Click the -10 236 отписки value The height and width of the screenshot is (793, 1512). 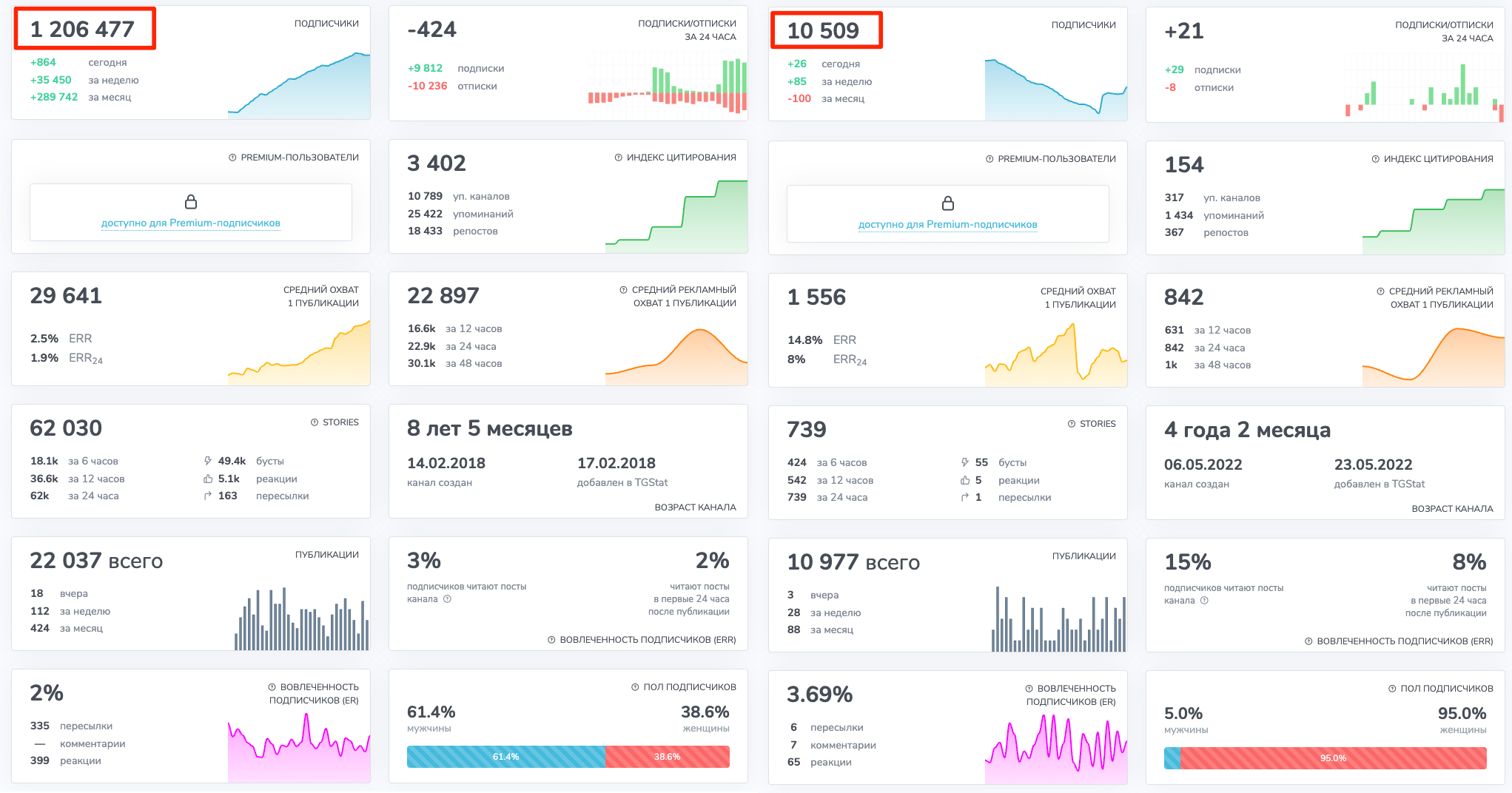pyautogui.click(x=427, y=86)
